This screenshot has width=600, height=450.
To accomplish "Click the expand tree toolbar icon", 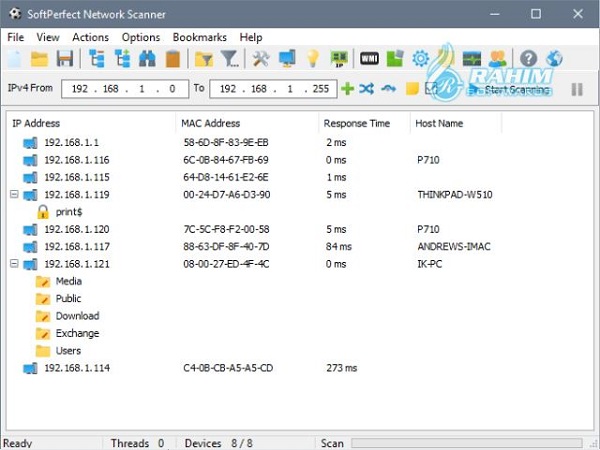I will tap(122, 59).
